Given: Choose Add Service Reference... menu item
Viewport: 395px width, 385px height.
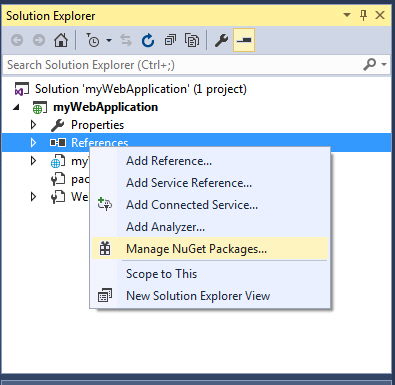Looking at the screenshot, I should (x=210, y=183).
